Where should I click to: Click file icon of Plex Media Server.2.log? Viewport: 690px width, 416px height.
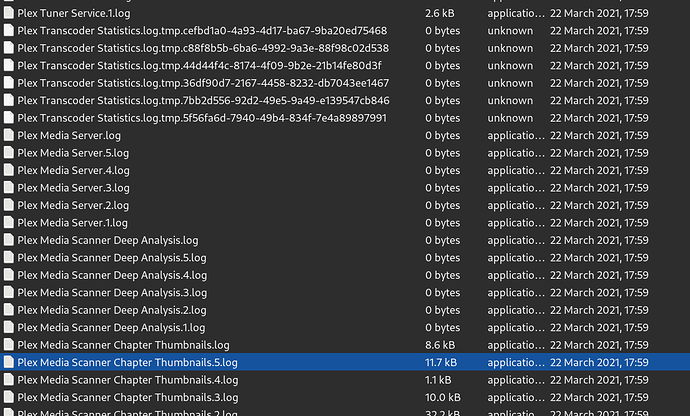[x=8, y=205]
